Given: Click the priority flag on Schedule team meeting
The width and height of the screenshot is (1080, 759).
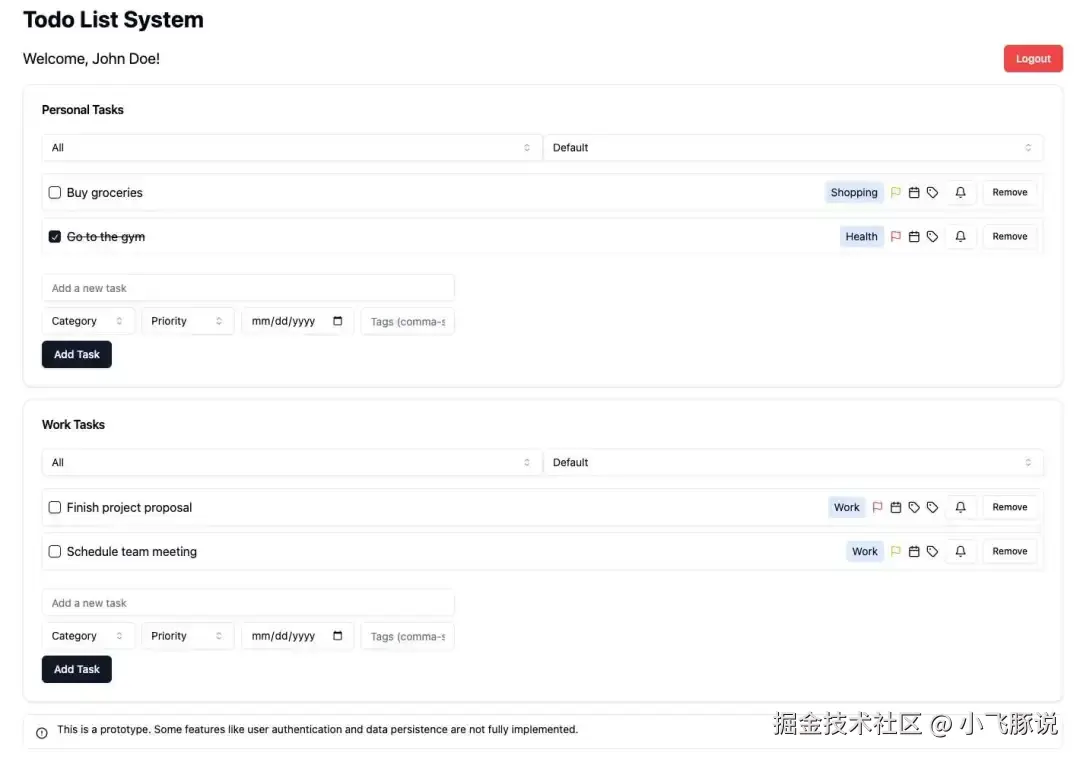Looking at the screenshot, I should click(896, 552).
